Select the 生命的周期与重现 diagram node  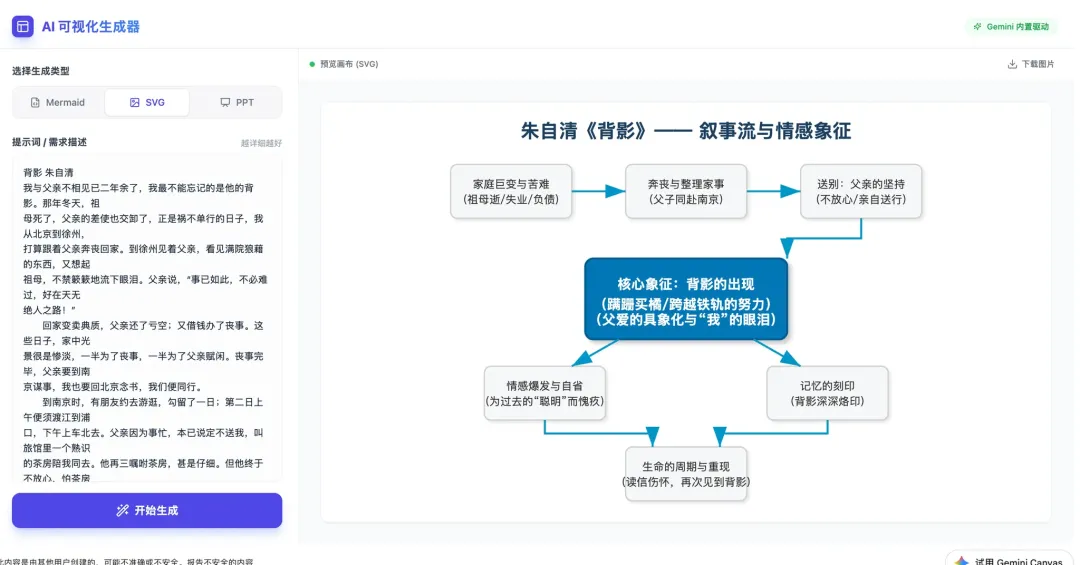[686, 474]
